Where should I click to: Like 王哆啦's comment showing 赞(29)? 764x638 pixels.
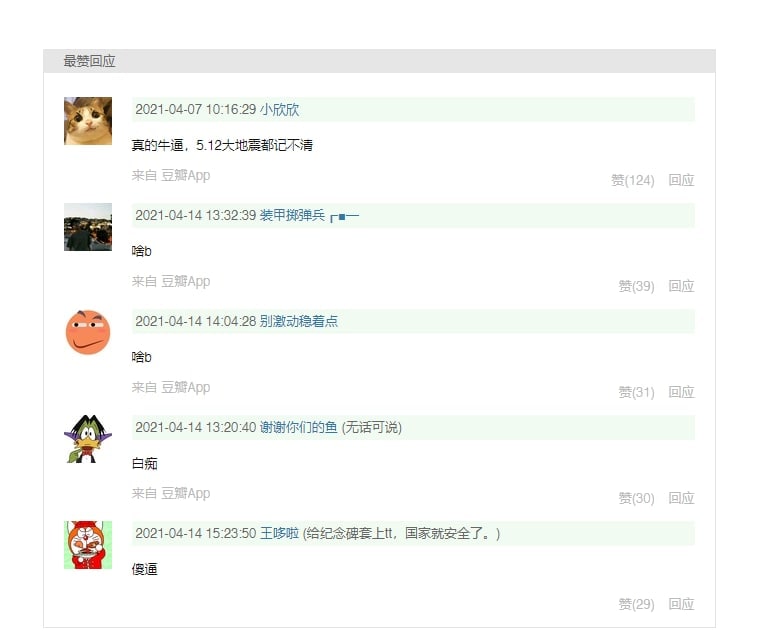(x=636, y=604)
